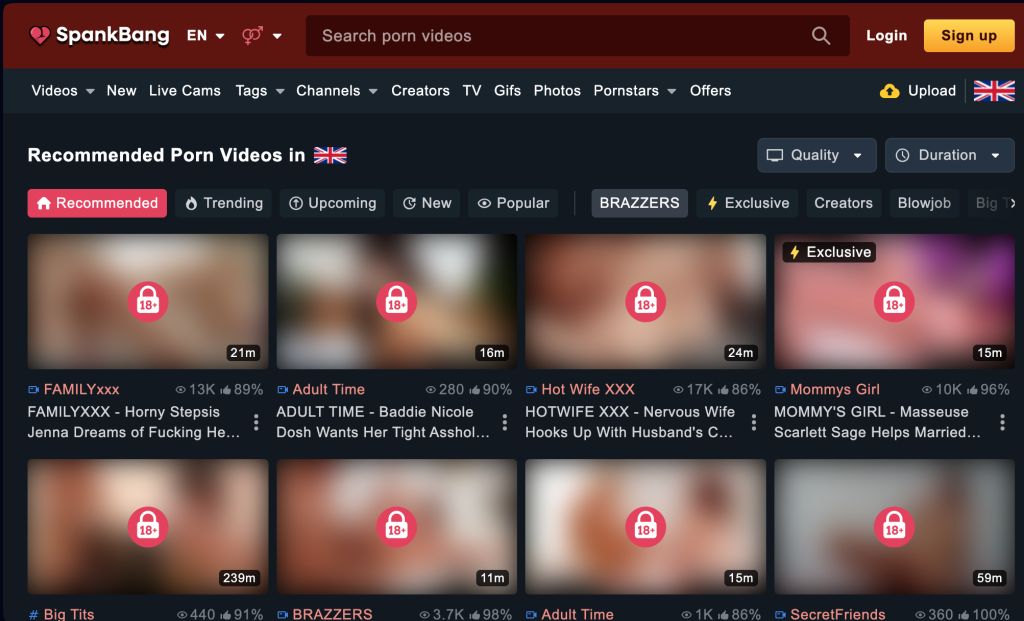Expand the Videos menu

(x=63, y=91)
